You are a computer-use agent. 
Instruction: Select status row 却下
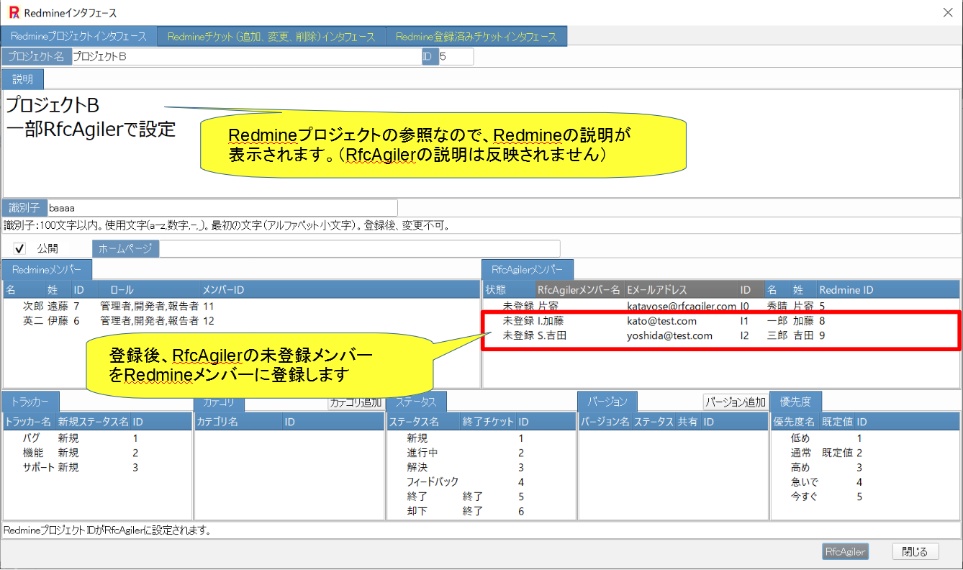point(481,511)
